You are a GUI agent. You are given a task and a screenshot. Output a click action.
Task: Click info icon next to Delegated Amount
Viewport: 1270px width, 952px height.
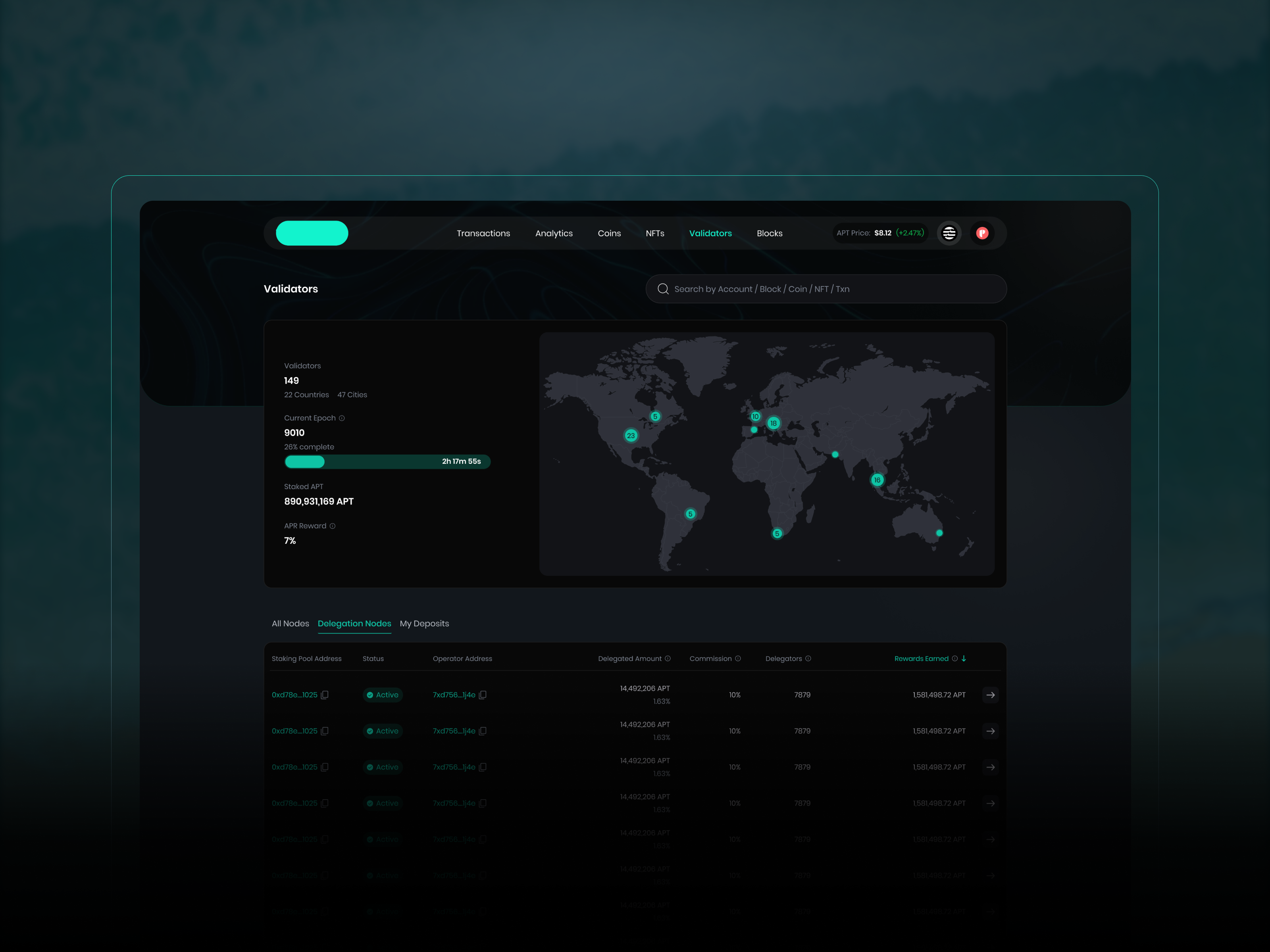(x=668, y=658)
